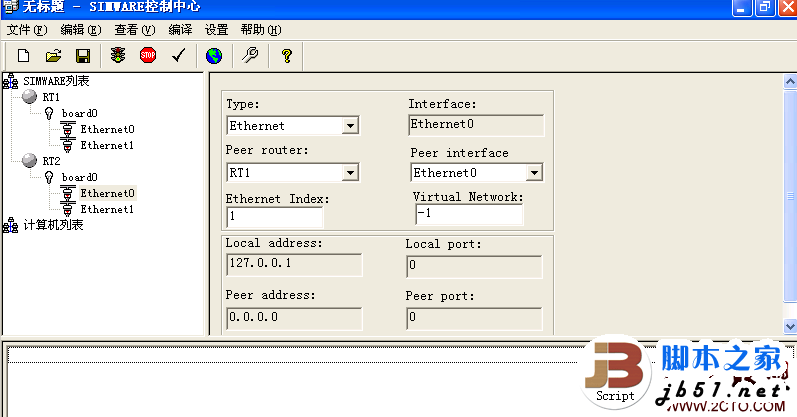The width and height of the screenshot is (797, 417).
Task: Select Ethernet1 under the RT2 board0
Action: tap(107, 209)
